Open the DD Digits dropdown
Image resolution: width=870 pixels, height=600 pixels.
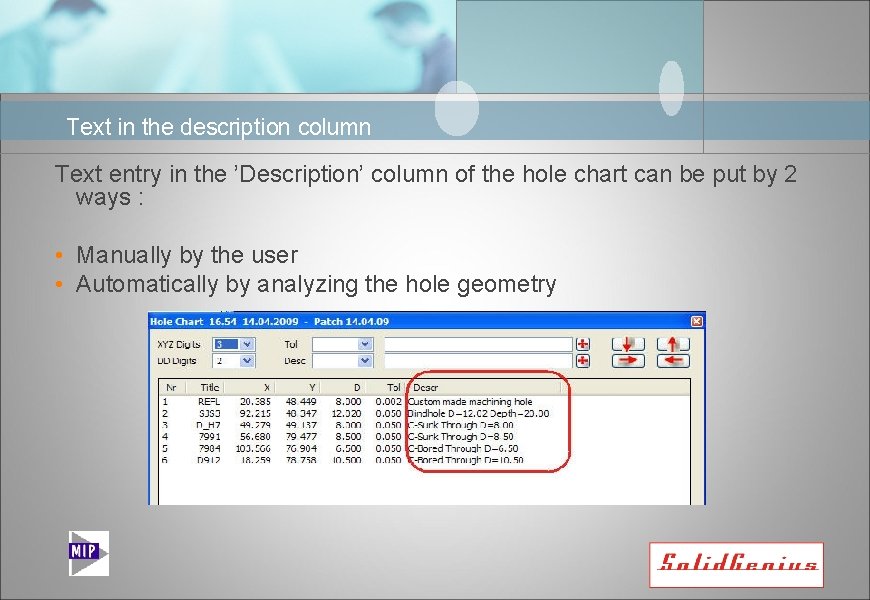point(247,361)
